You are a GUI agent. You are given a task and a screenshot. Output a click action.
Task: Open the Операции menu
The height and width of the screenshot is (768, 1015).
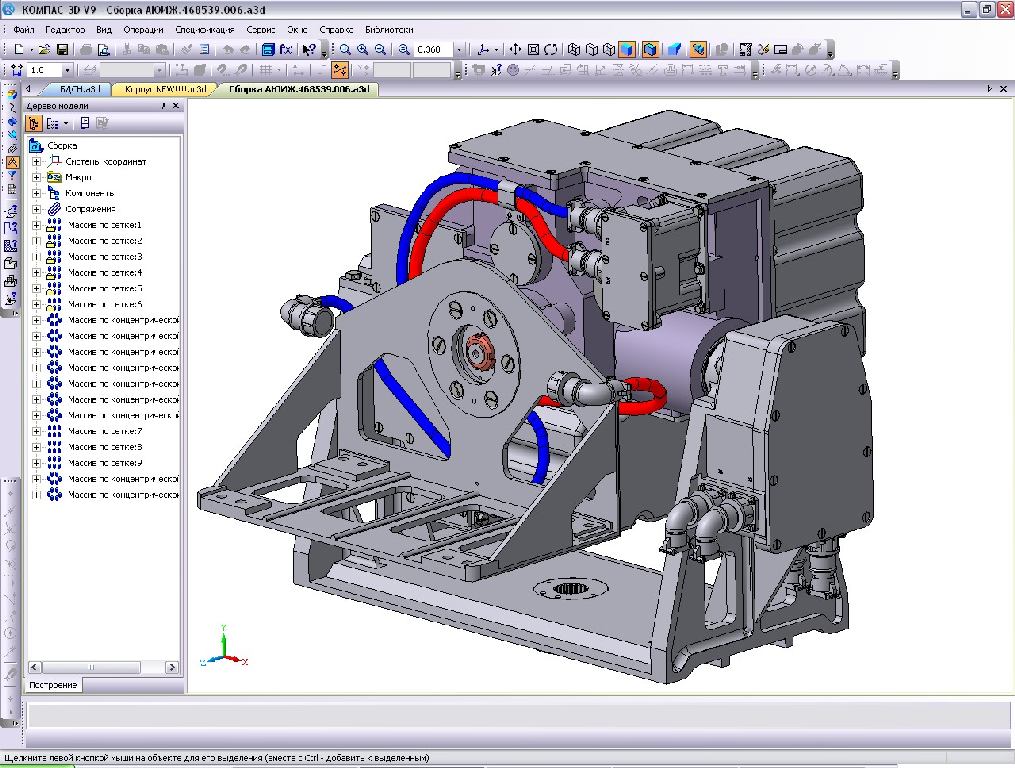[x=143, y=30]
